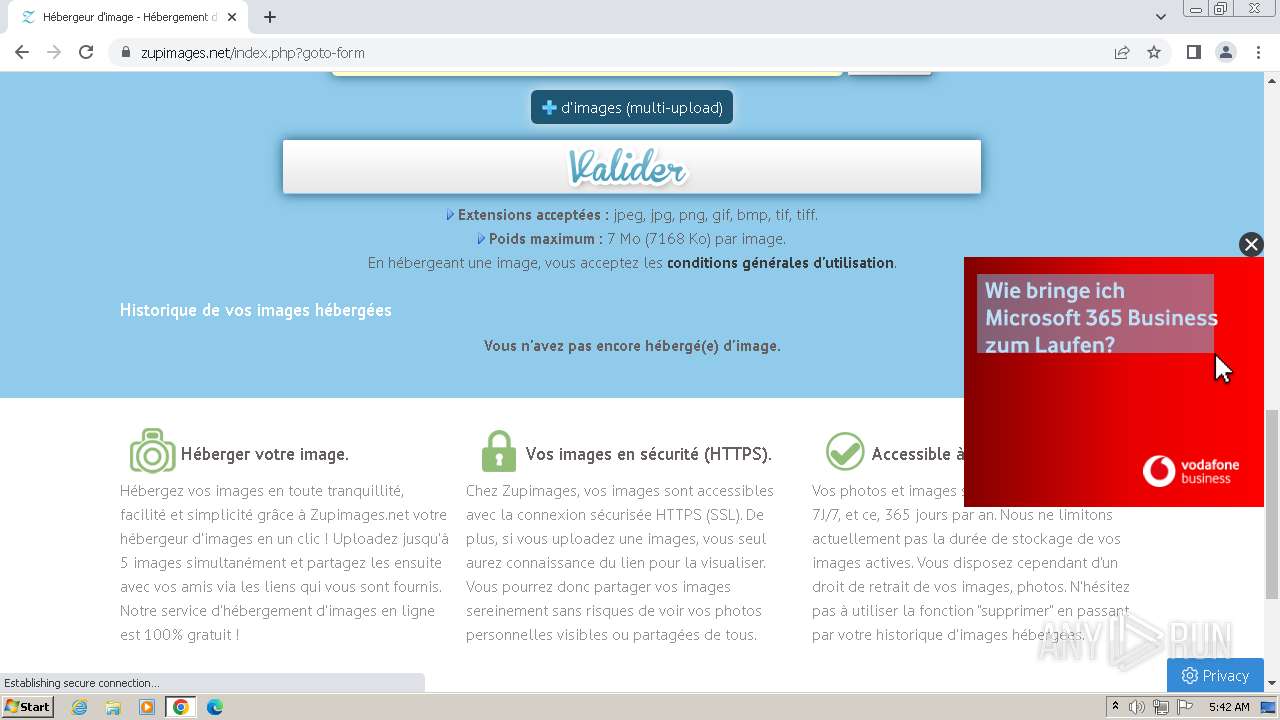Open Microsoft Edge from the taskbar
Image resolution: width=1280 pixels, height=720 pixels.
click(214, 707)
